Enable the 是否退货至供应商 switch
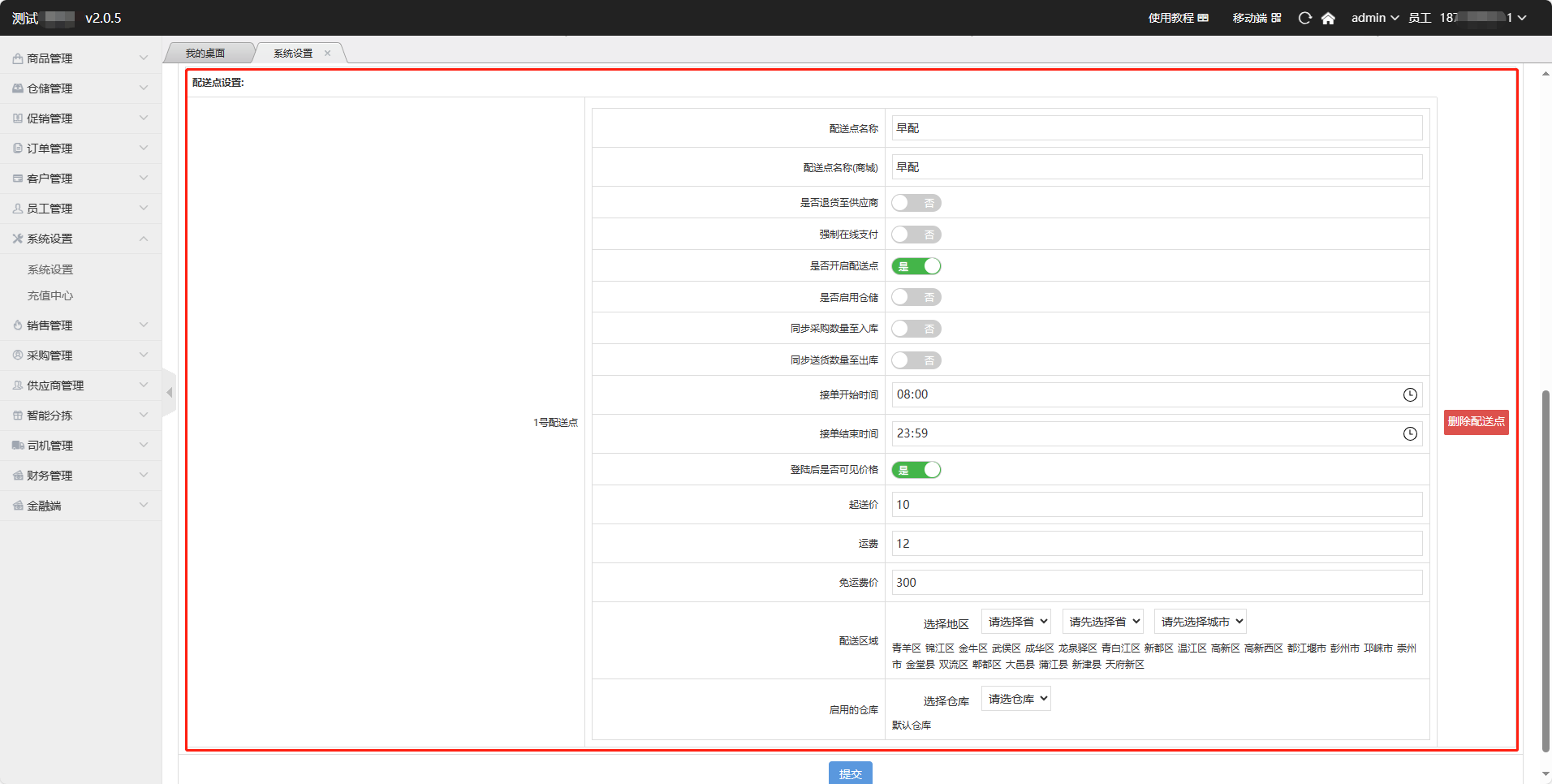Viewport: 1552px width, 784px height. coord(916,203)
